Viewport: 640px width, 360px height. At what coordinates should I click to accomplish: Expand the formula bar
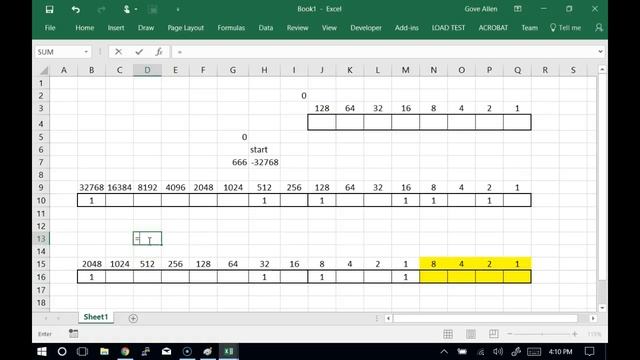pos(600,52)
